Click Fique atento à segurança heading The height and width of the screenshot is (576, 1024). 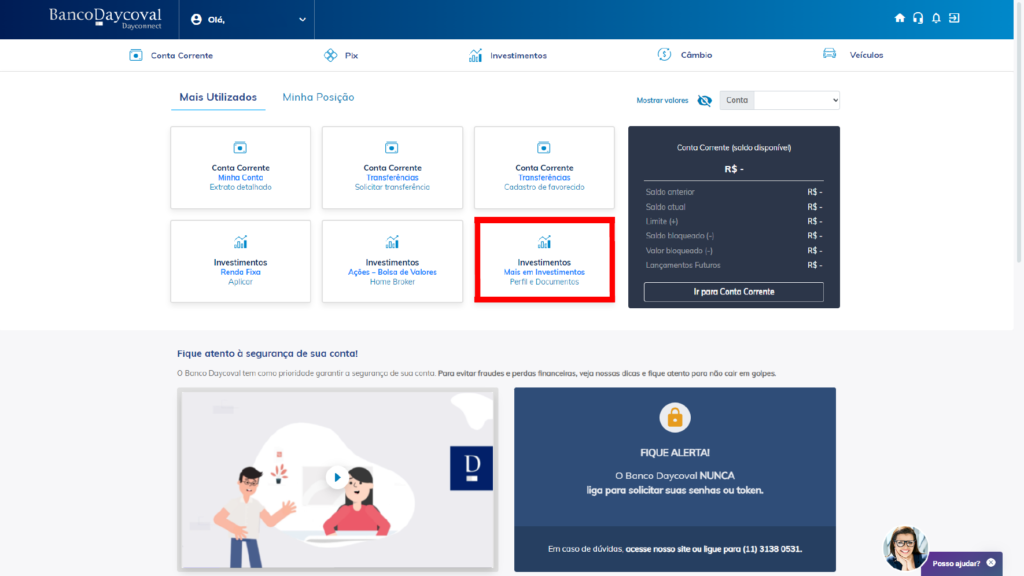click(x=267, y=353)
